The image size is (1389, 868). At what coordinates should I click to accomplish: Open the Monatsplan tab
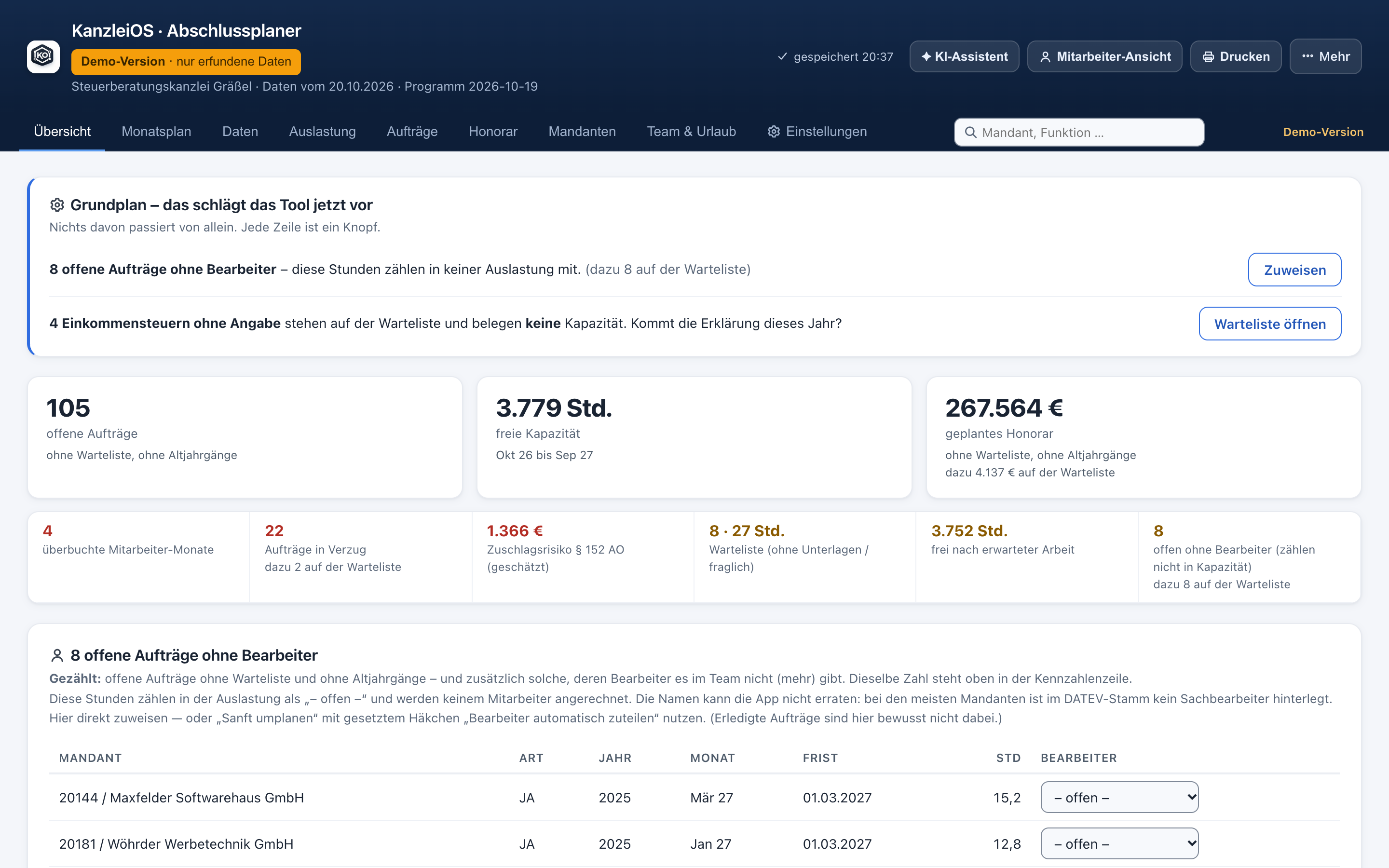(156, 132)
